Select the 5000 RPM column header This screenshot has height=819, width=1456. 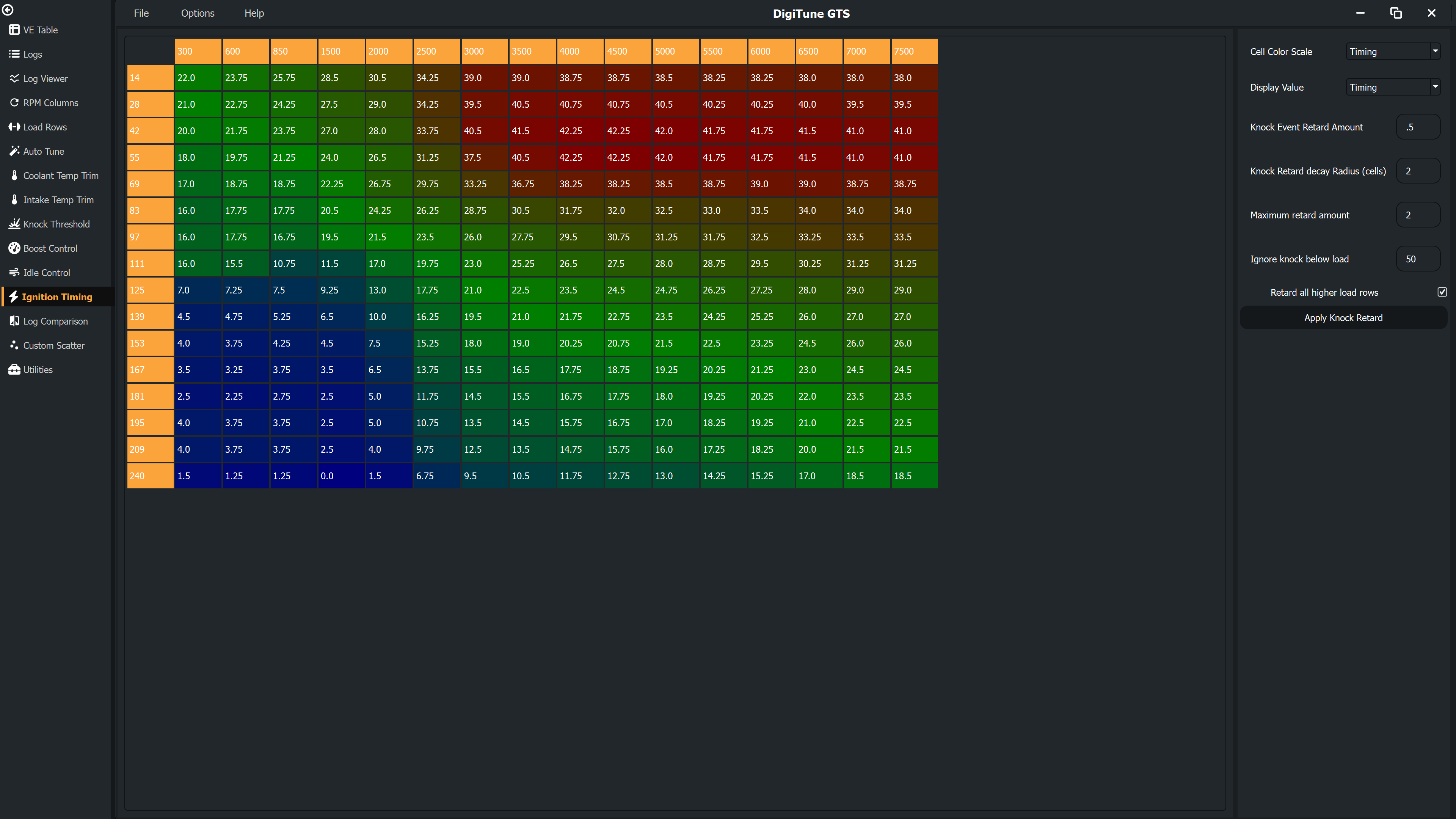pyautogui.click(x=675, y=51)
